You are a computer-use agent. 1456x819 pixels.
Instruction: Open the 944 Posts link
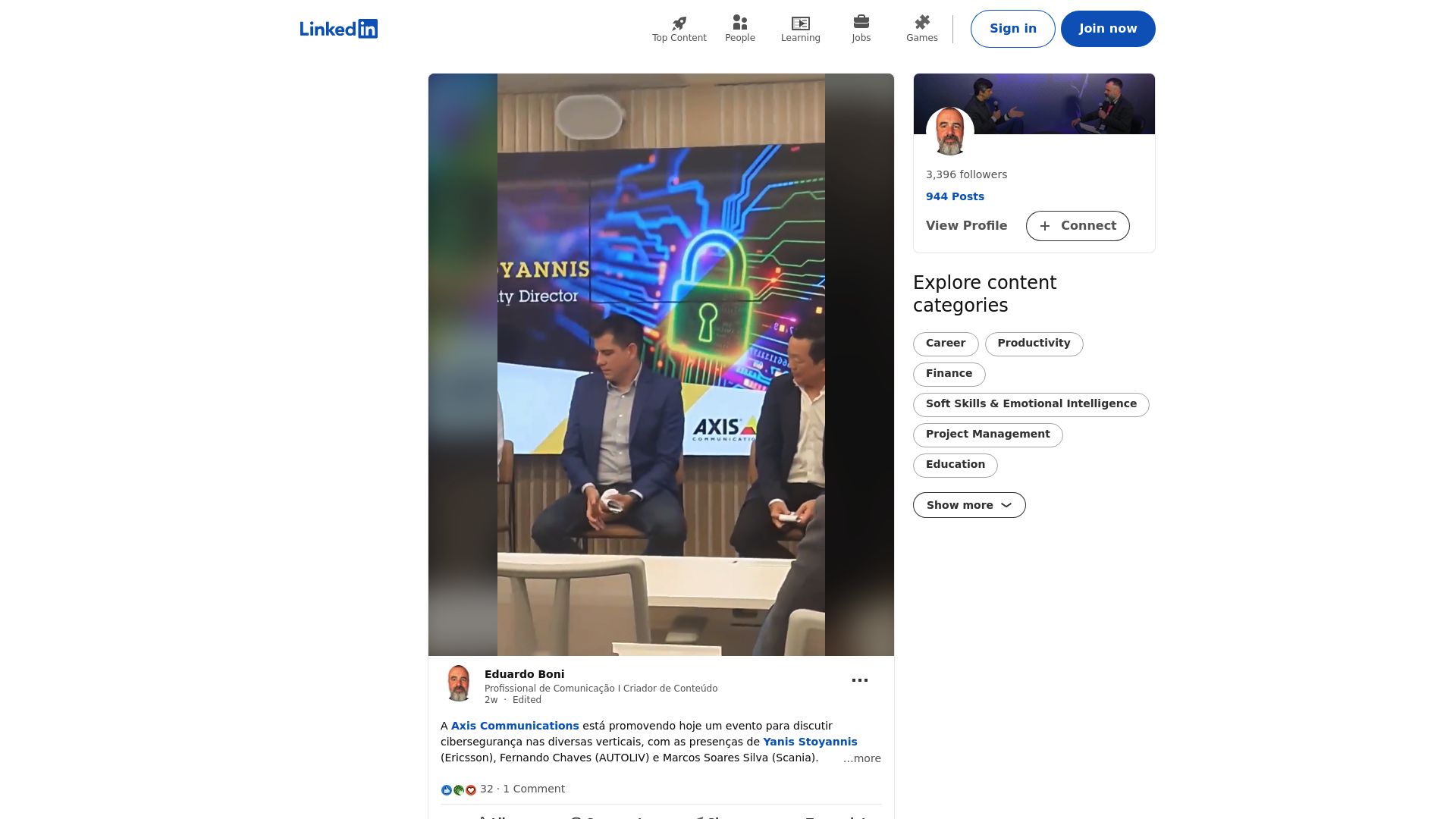955,196
